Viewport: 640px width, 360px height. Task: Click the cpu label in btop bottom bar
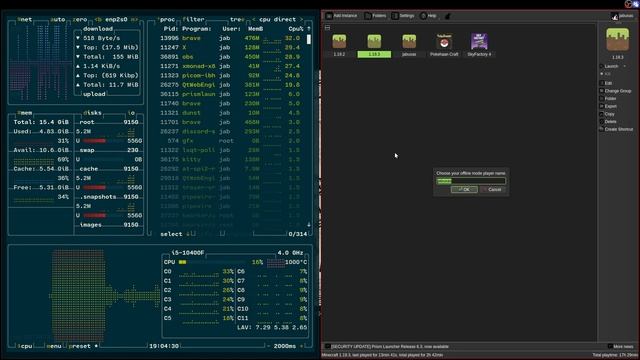coord(25,346)
